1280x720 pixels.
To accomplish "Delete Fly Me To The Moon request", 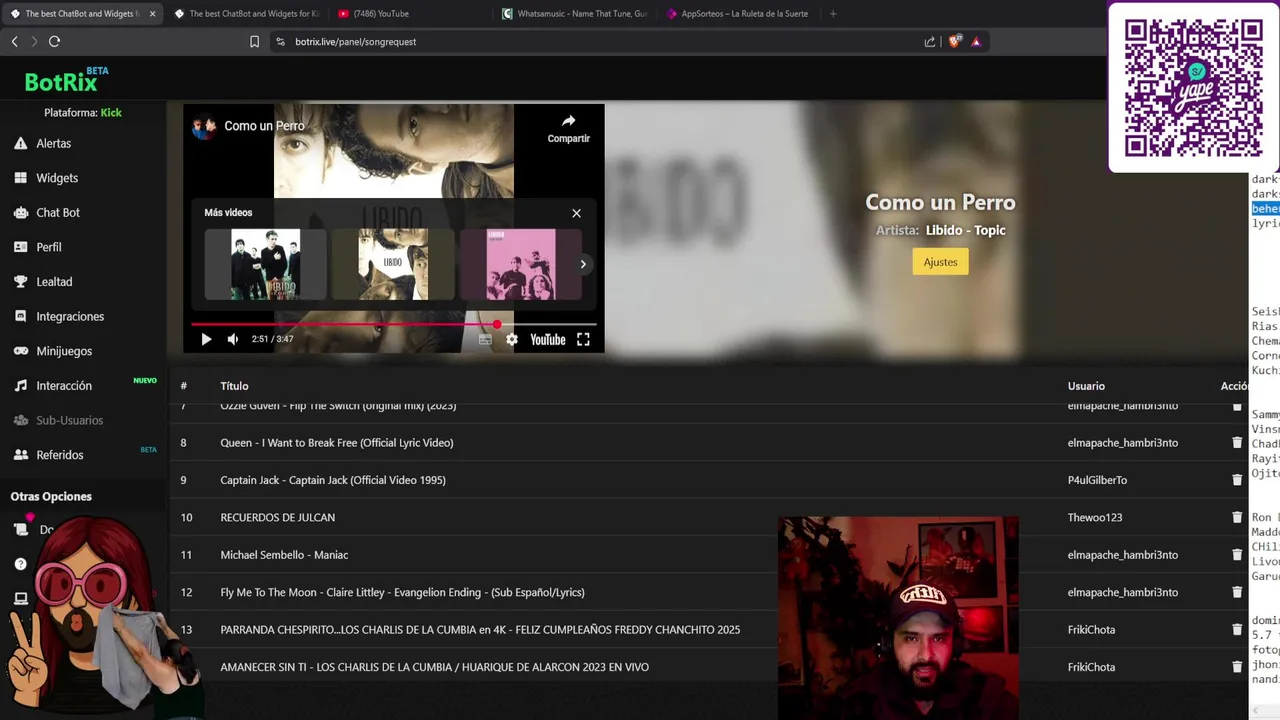I will point(1237,592).
